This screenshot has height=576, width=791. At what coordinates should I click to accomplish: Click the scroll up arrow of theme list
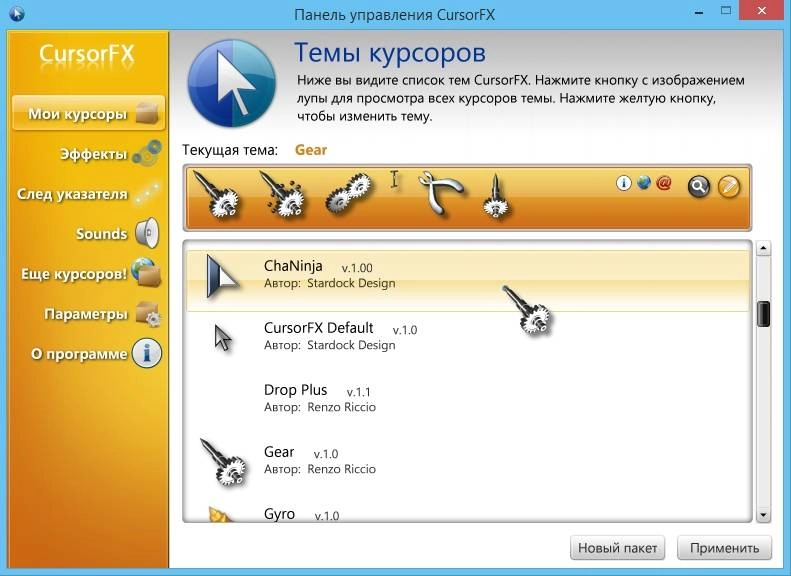click(763, 248)
